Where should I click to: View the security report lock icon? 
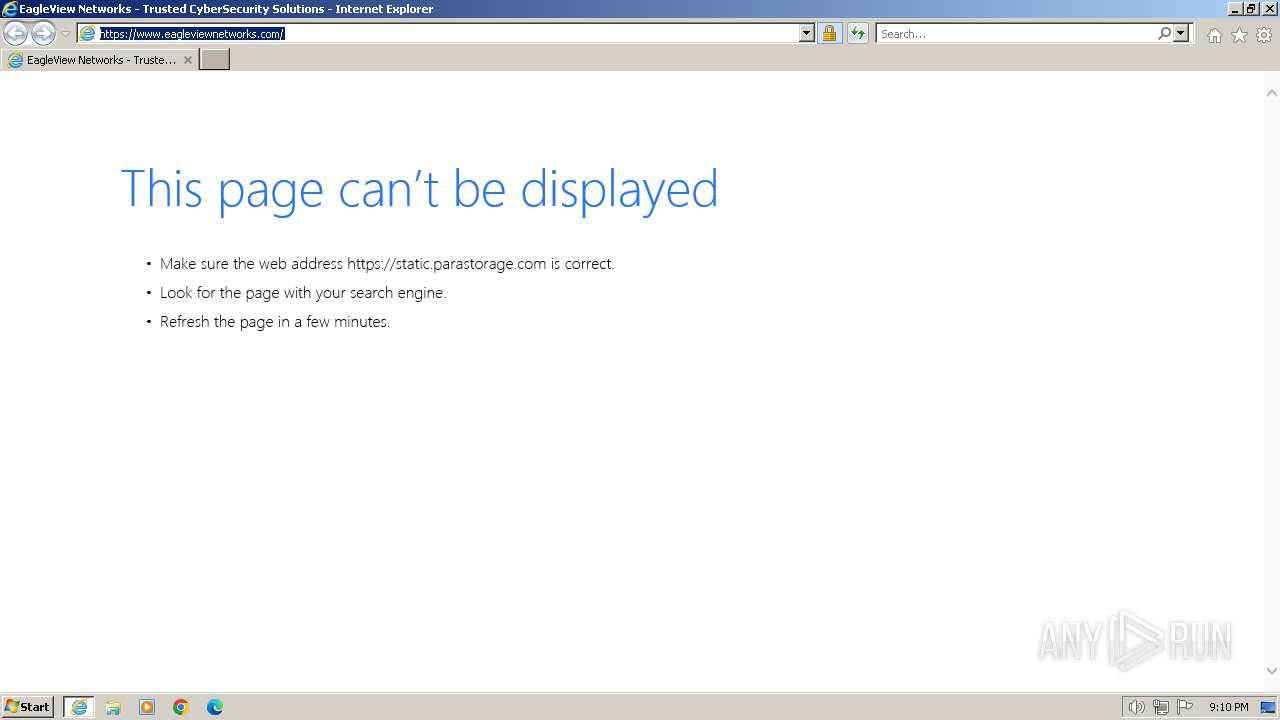pos(829,33)
